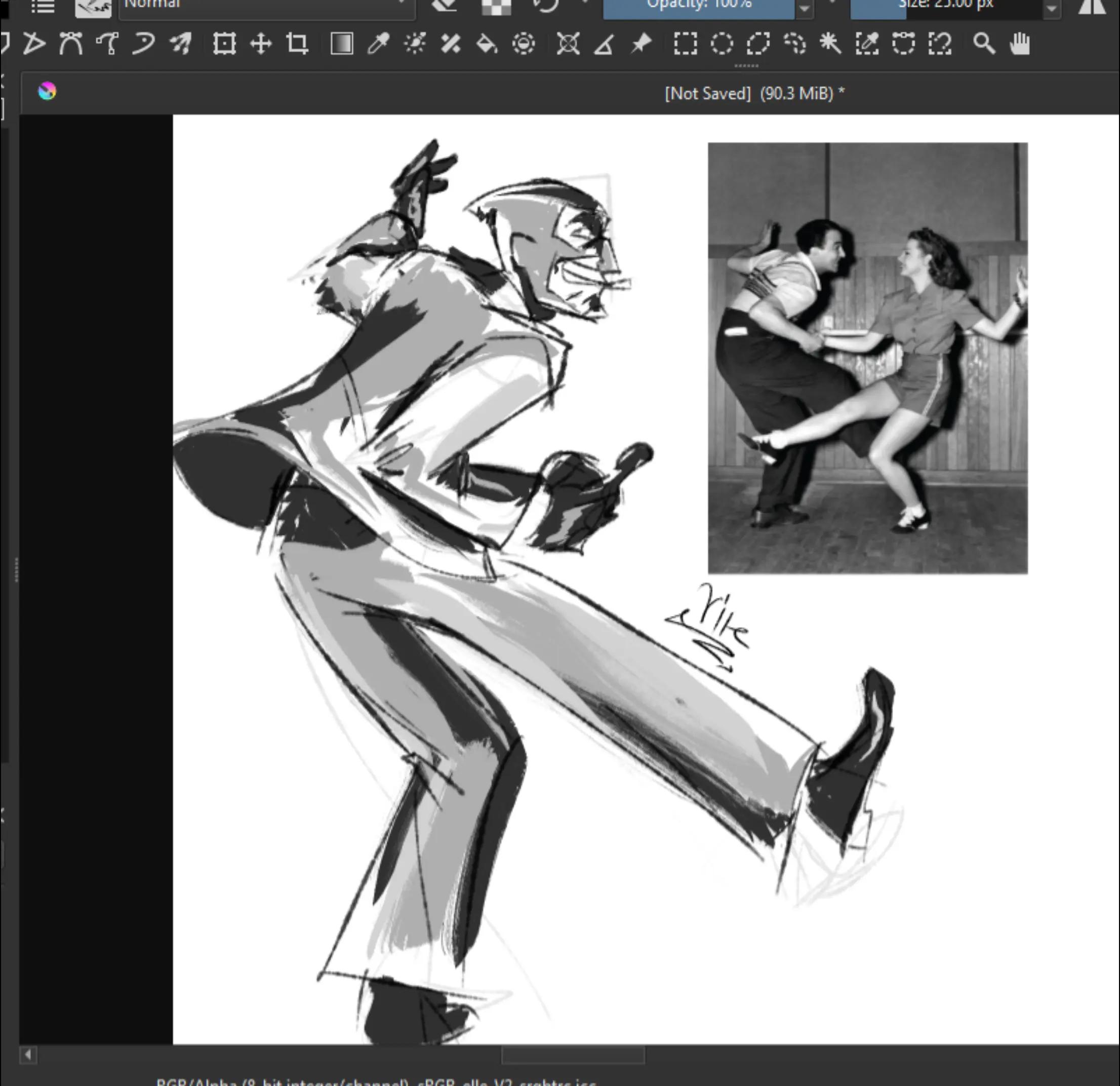
Task: Select the Bezier Curve tool
Action: pyautogui.click(x=71, y=44)
